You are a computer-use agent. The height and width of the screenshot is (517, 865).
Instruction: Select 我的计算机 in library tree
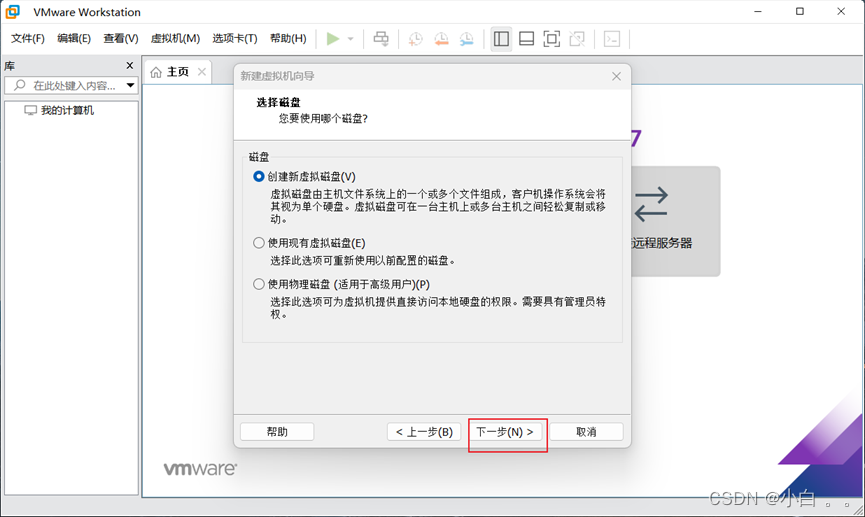coord(67,110)
